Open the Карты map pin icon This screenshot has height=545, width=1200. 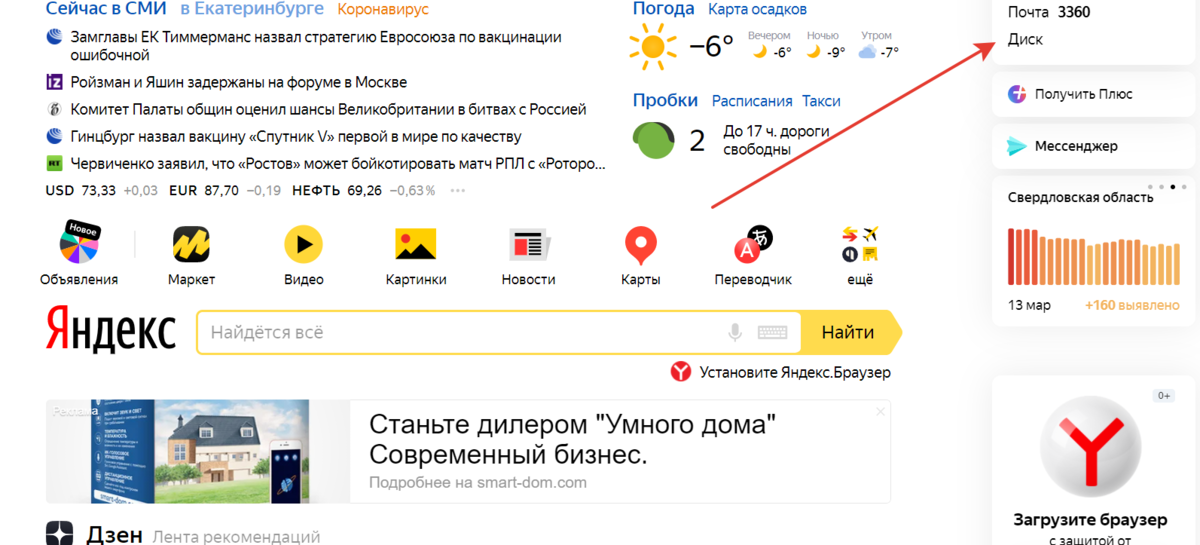(x=640, y=245)
